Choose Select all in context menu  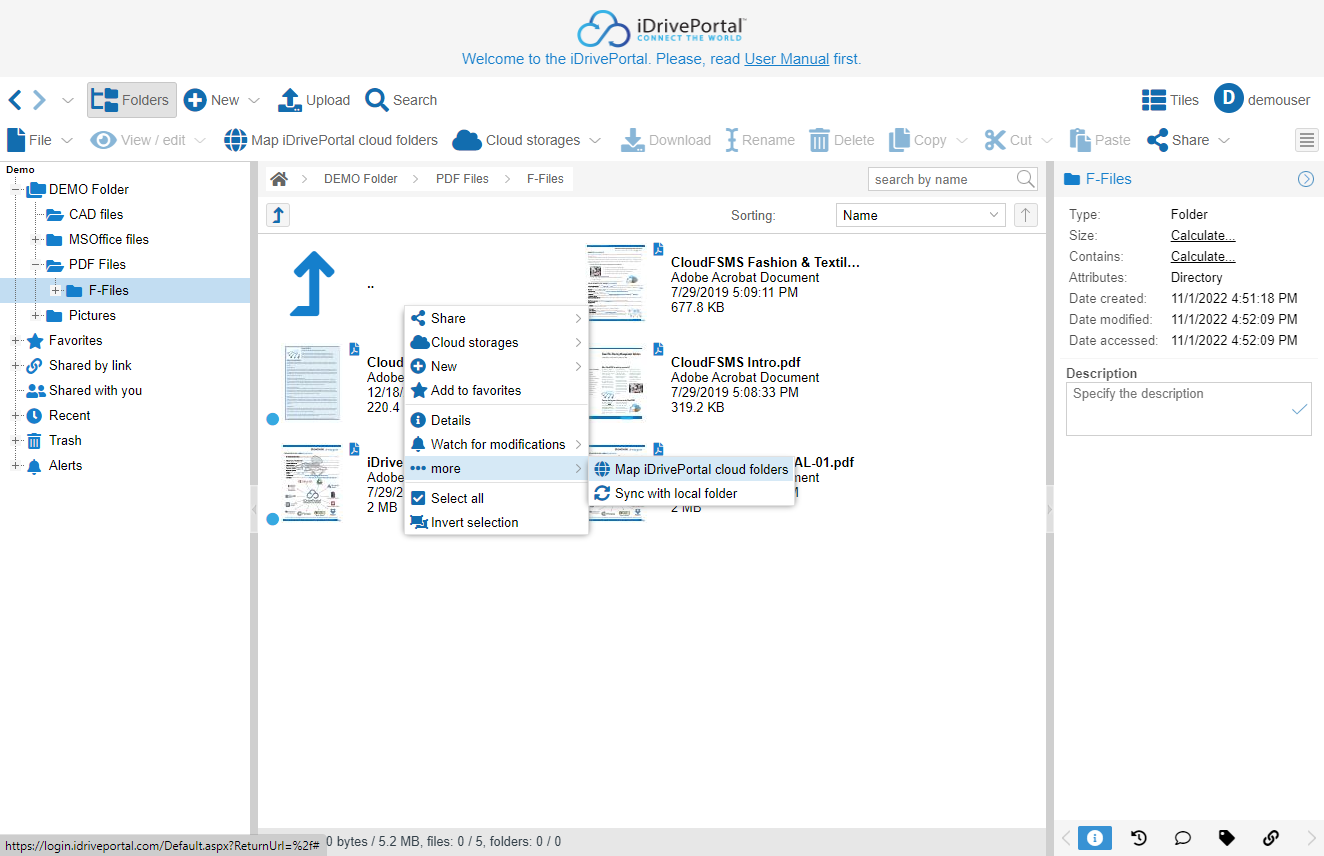[x=457, y=498]
